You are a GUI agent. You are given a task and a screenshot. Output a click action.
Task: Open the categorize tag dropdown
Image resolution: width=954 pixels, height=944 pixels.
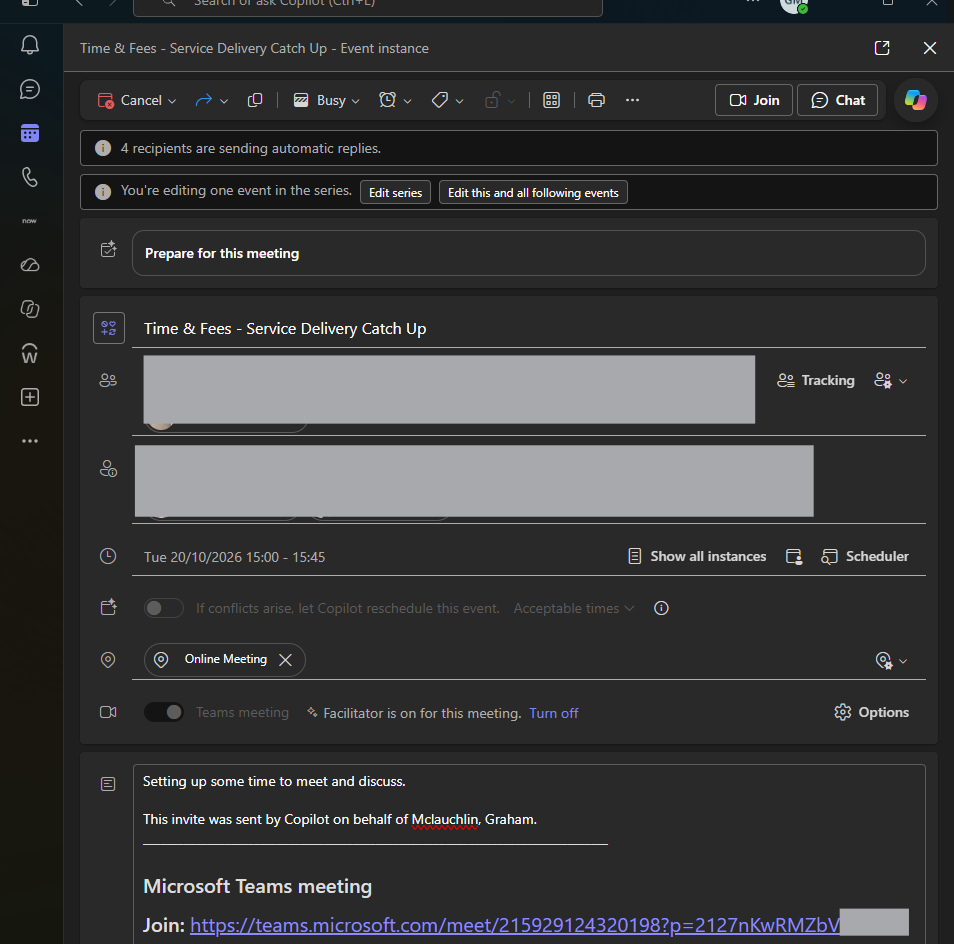tap(447, 100)
